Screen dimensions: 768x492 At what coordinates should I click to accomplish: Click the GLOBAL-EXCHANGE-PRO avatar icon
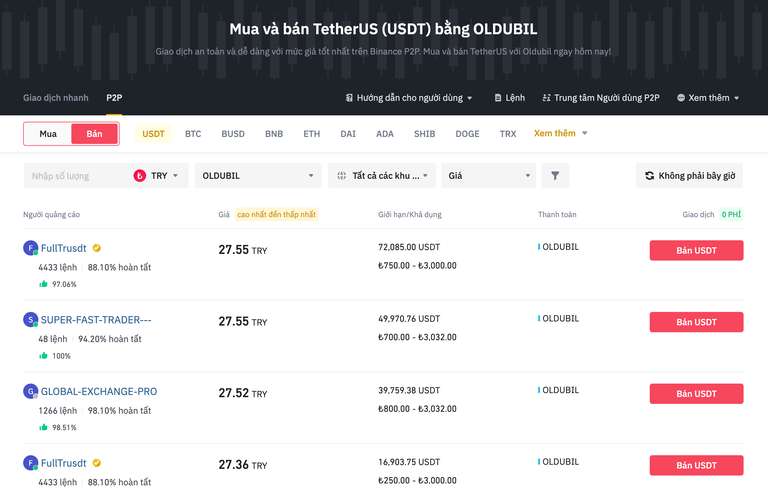[30, 392]
